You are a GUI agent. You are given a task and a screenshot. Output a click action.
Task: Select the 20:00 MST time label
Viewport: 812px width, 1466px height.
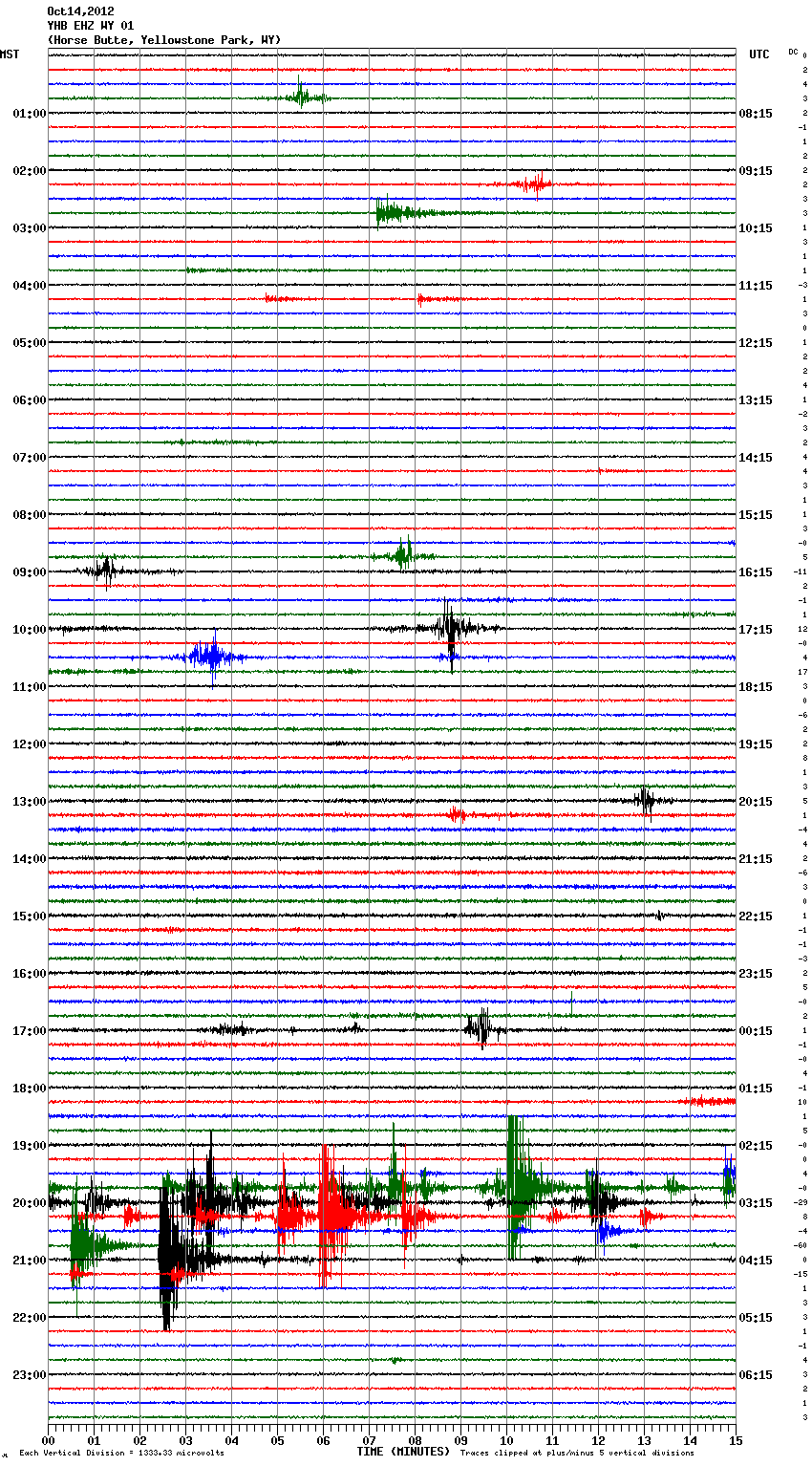[30, 1203]
